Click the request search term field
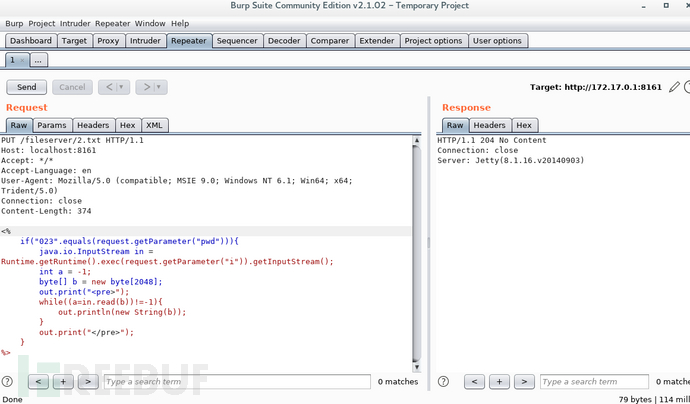This screenshot has height=404, width=690. [237, 382]
